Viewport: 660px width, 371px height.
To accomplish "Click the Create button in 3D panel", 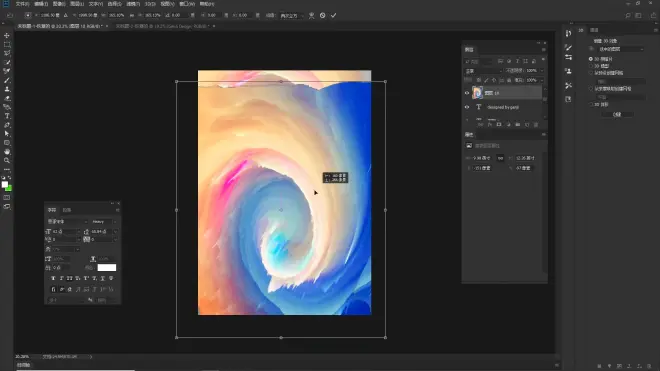I will [x=617, y=114].
